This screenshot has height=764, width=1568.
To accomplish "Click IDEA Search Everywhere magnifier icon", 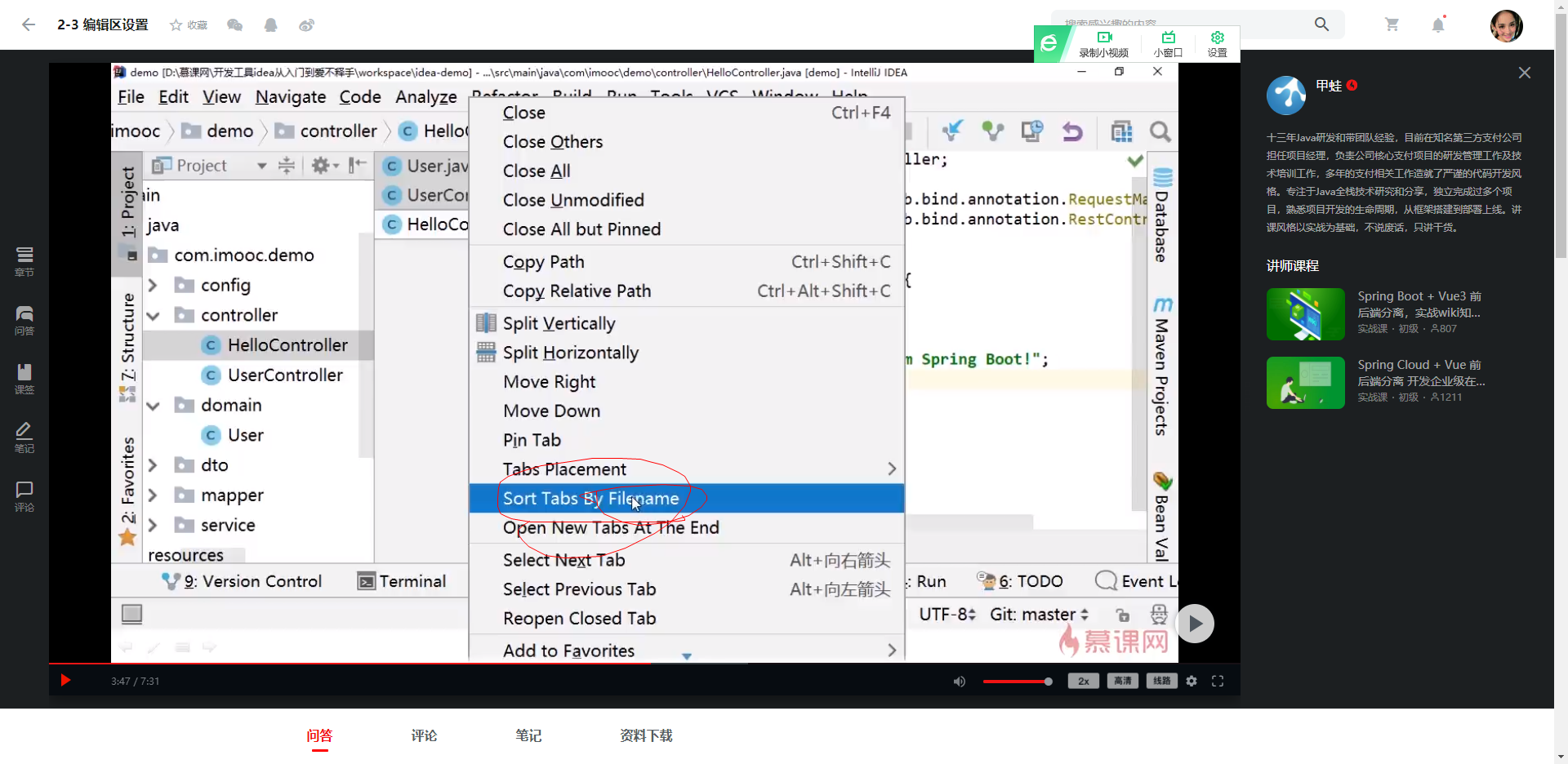I will pos(1160,131).
